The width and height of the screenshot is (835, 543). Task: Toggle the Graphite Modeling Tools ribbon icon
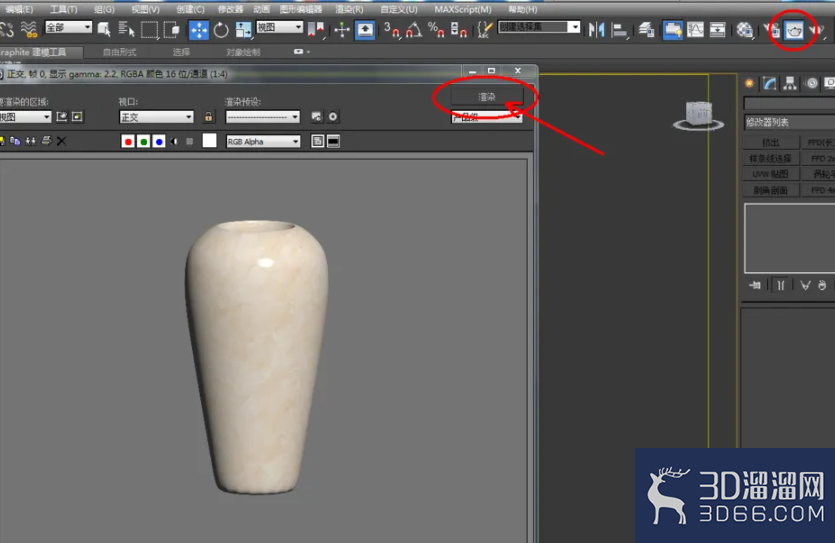click(673, 30)
